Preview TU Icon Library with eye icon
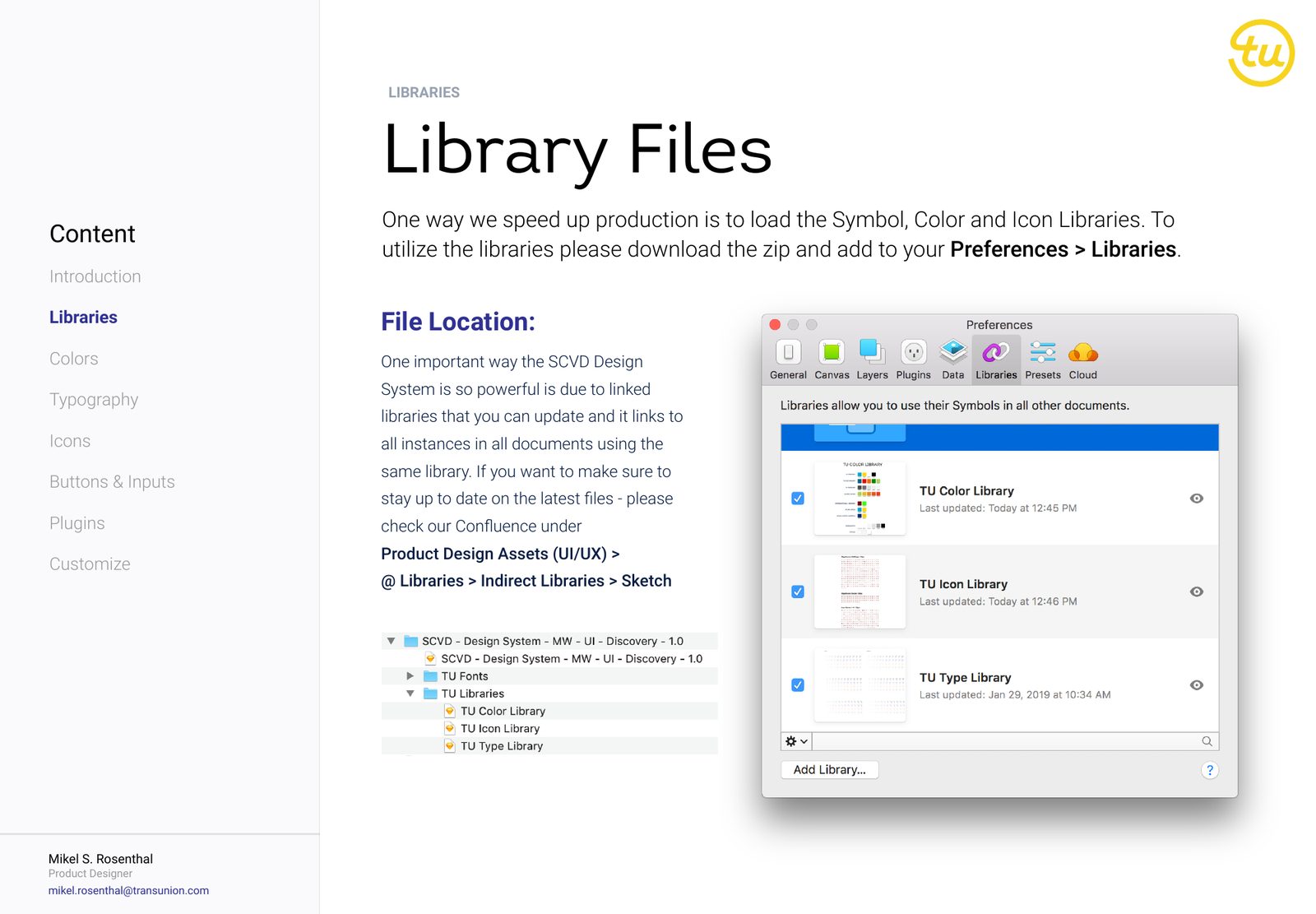1316x914 pixels. (x=1197, y=592)
